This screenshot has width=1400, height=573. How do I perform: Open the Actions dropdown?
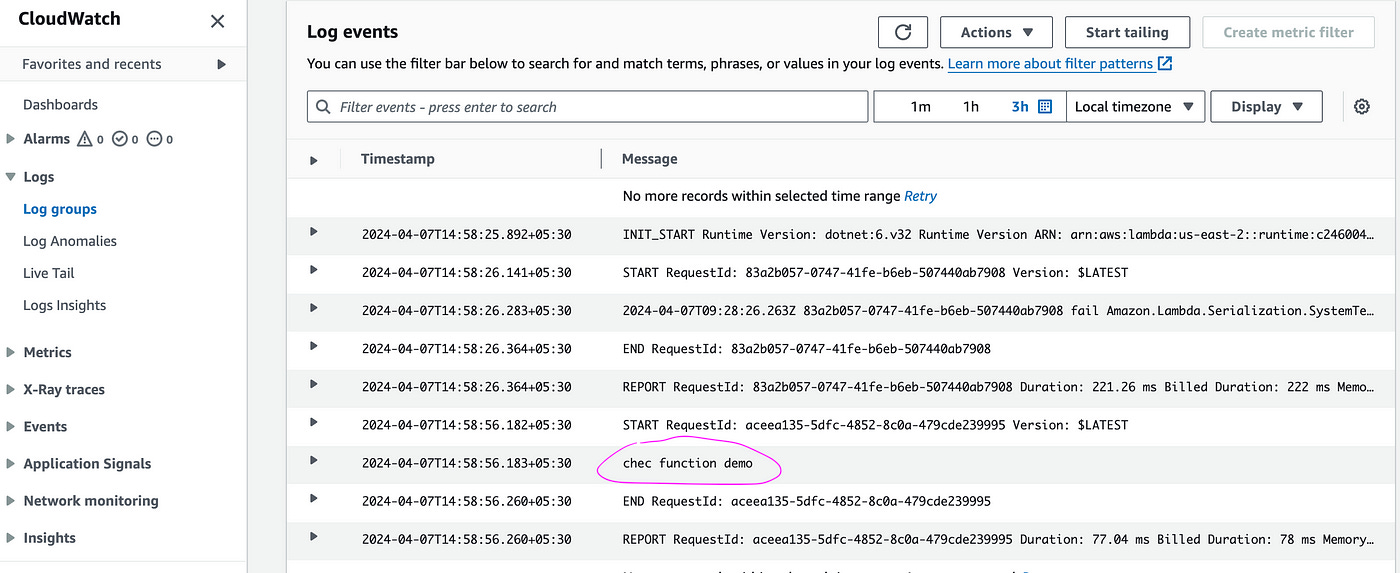point(996,32)
